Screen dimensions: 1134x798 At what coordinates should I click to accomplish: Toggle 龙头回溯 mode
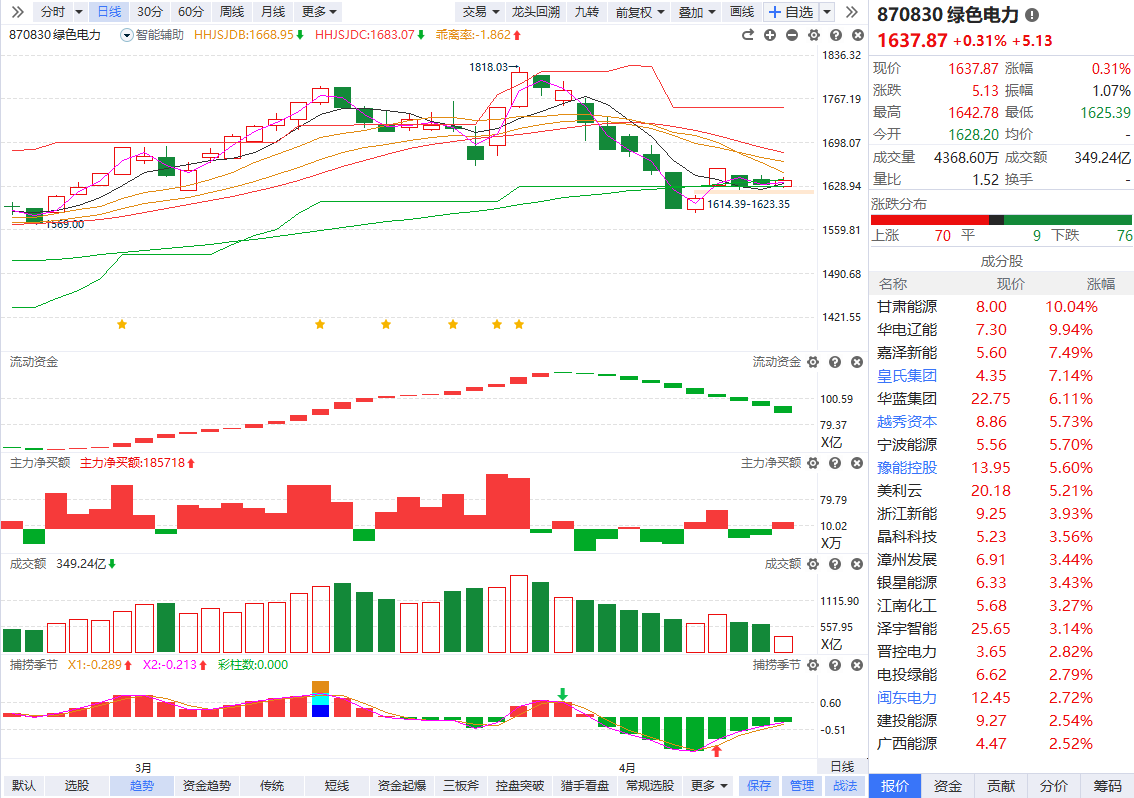click(536, 12)
